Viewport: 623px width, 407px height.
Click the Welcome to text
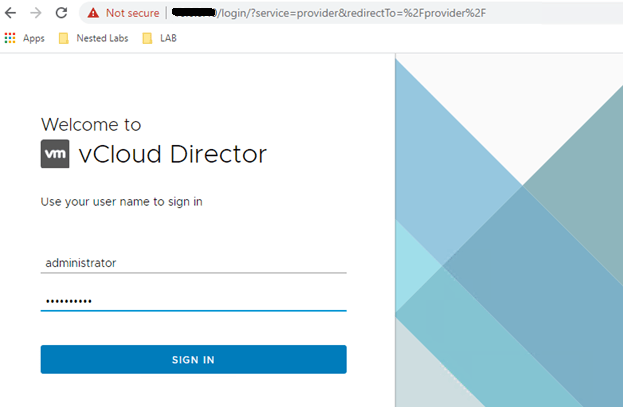click(x=91, y=125)
